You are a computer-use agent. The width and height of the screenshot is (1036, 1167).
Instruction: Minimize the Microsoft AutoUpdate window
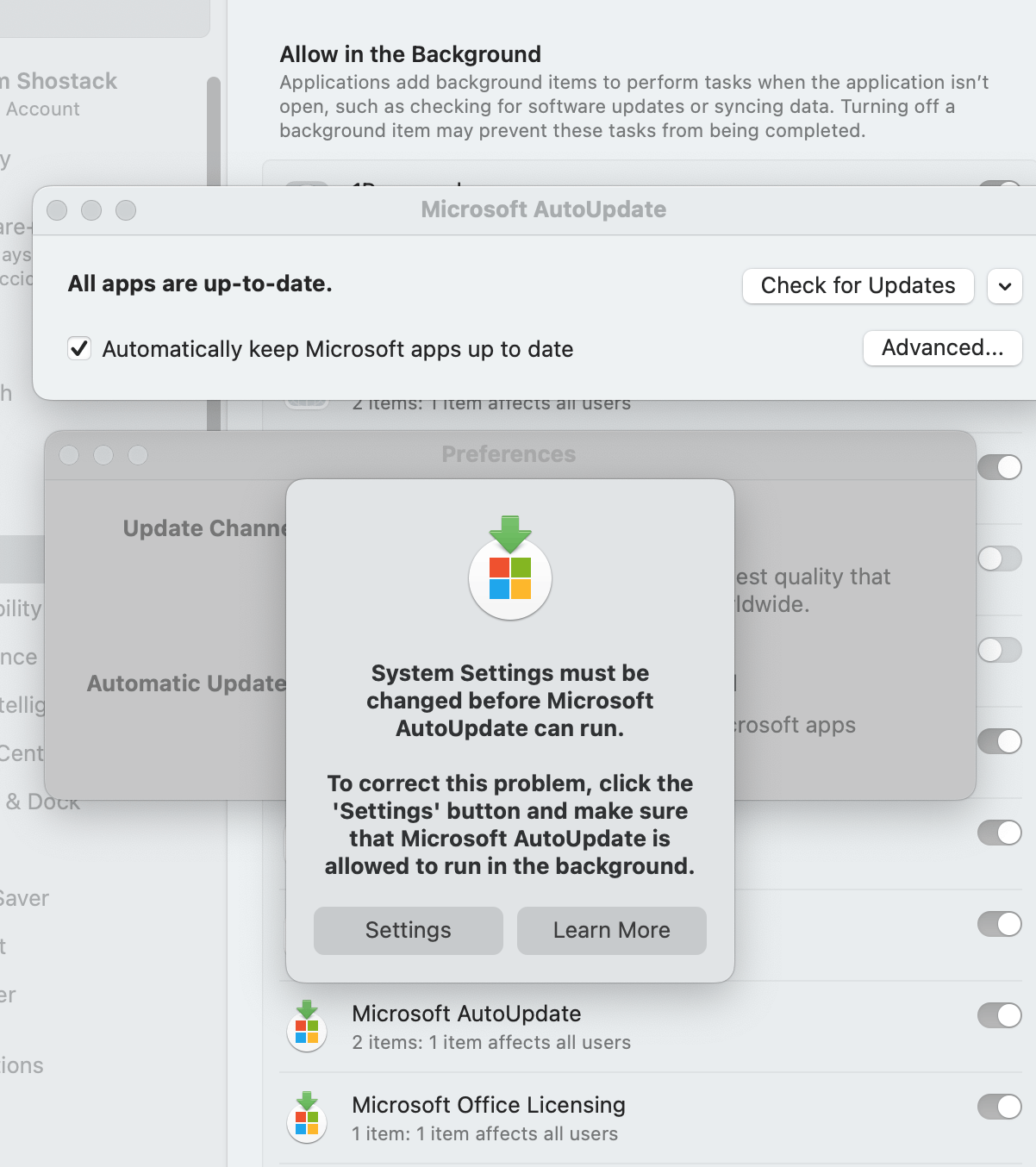91,210
